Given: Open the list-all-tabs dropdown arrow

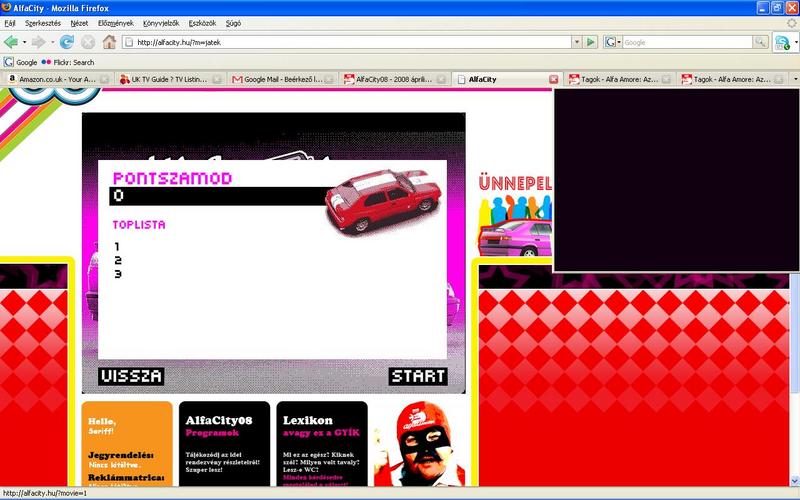Looking at the screenshot, I should [x=795, y=79].
